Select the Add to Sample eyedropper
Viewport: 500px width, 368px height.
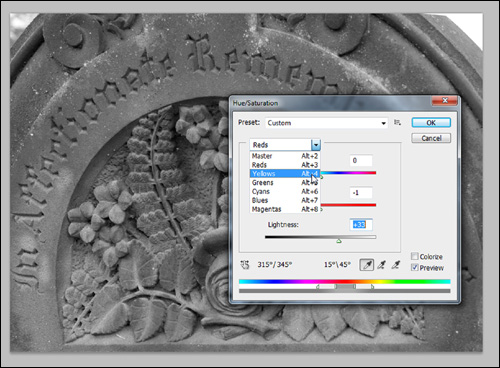tap(381, 265)
